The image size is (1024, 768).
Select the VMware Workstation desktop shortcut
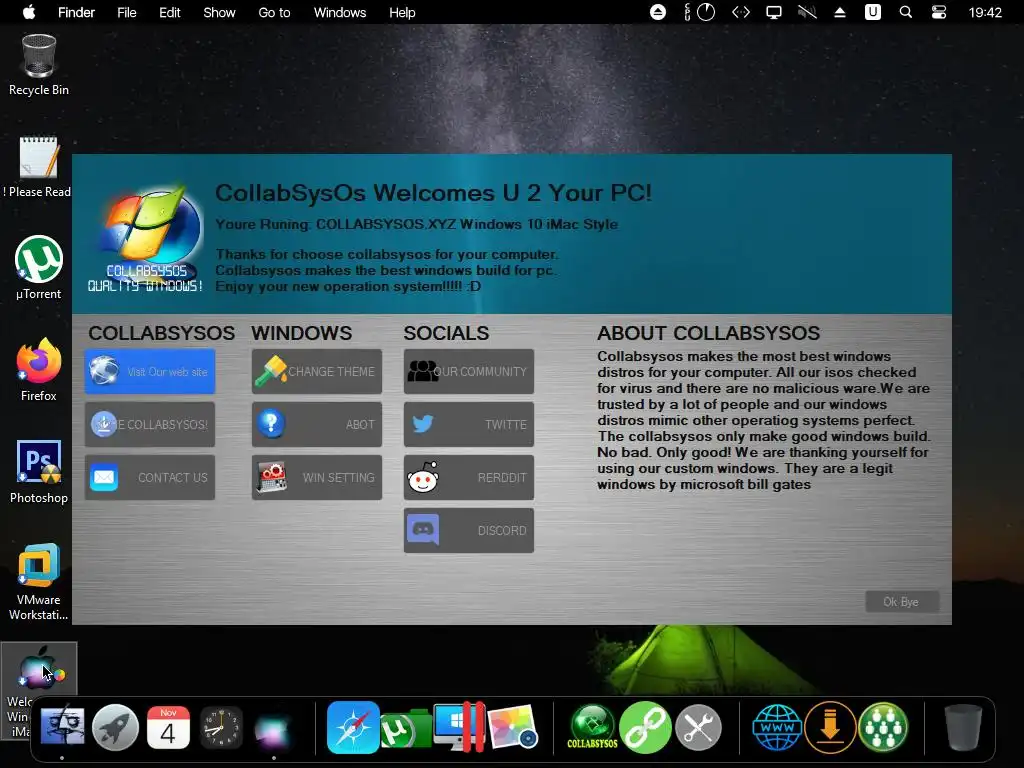(x=39, y=581)
